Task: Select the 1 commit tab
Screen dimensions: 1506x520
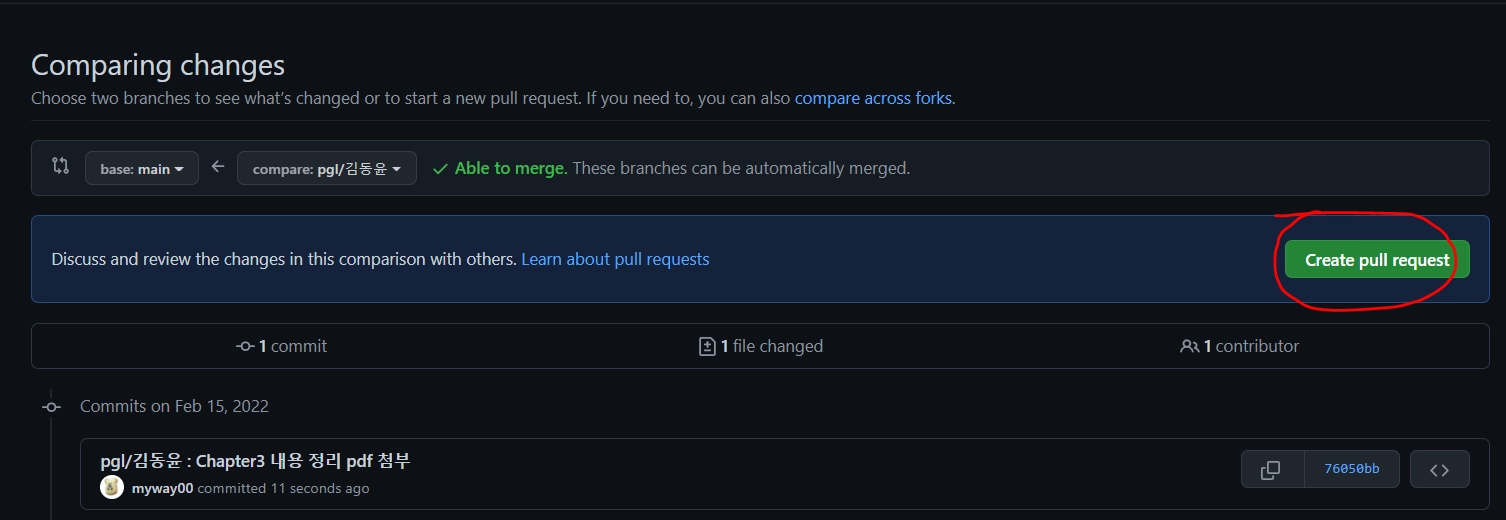Action: pos(282,346)
